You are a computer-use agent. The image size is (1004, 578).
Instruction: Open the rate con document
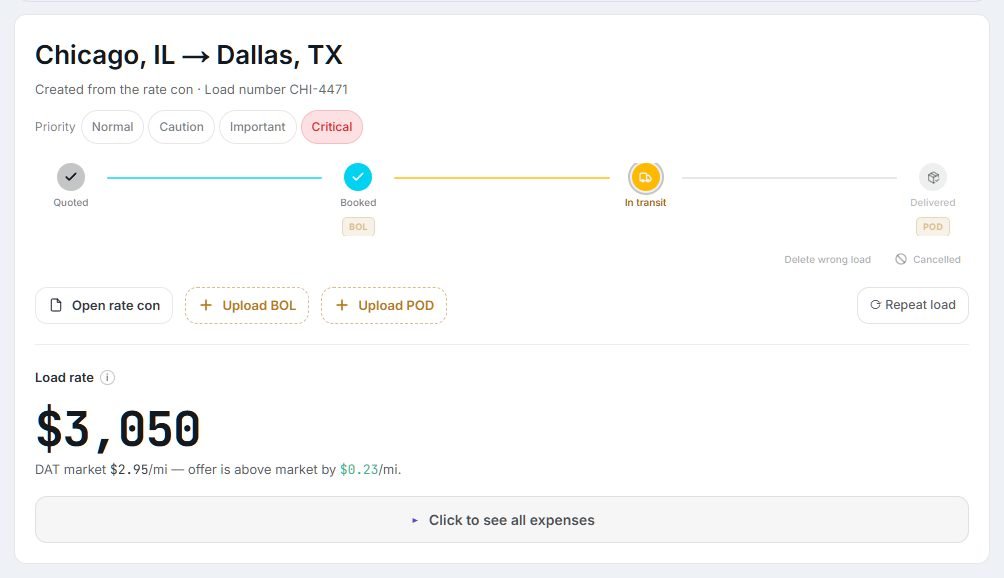pyautogui.click(x=104, y=305)
